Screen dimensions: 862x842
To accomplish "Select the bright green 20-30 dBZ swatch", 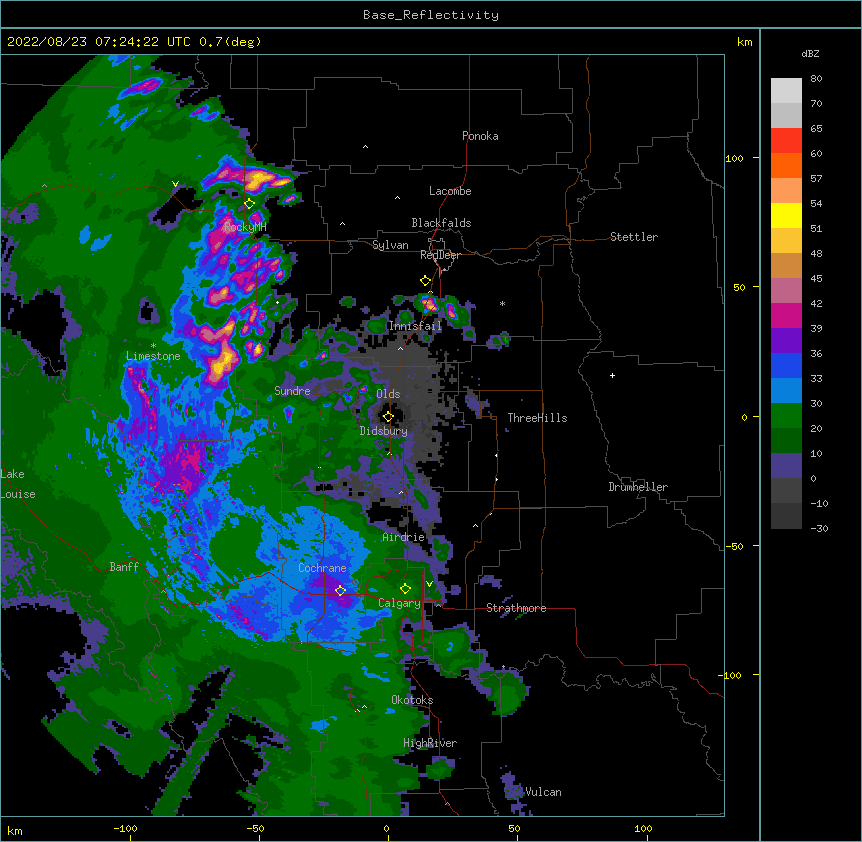I will click(786, 416).
